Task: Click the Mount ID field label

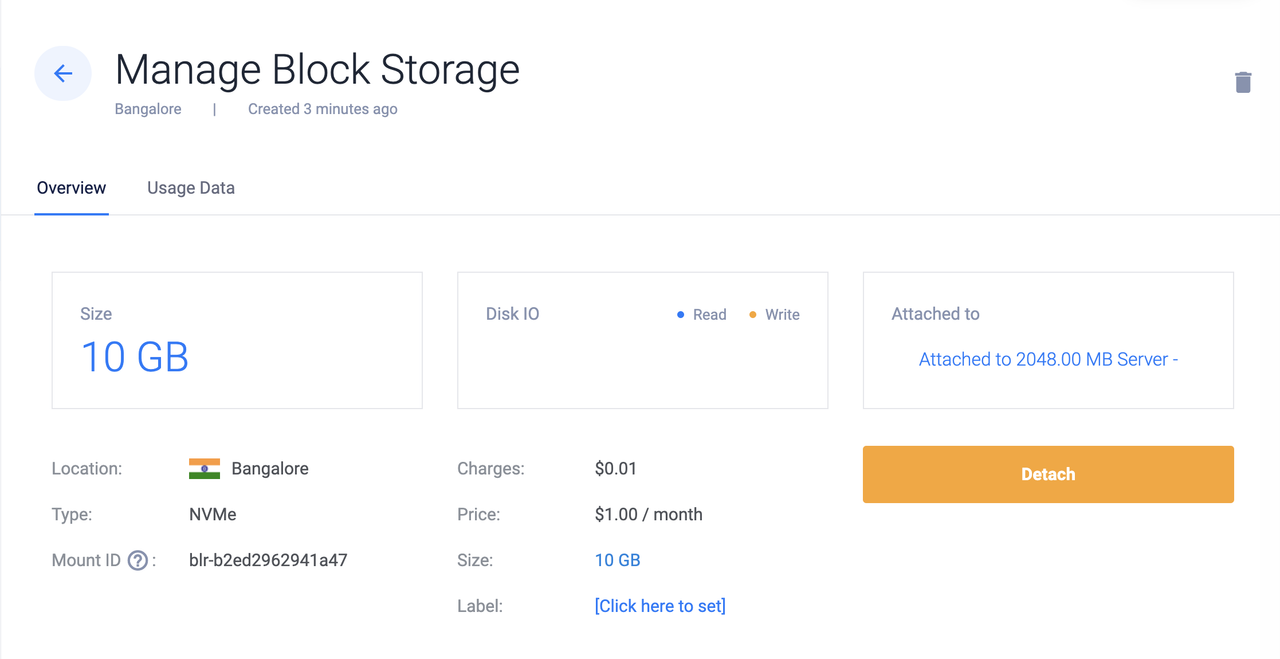Action: (86, 560)
